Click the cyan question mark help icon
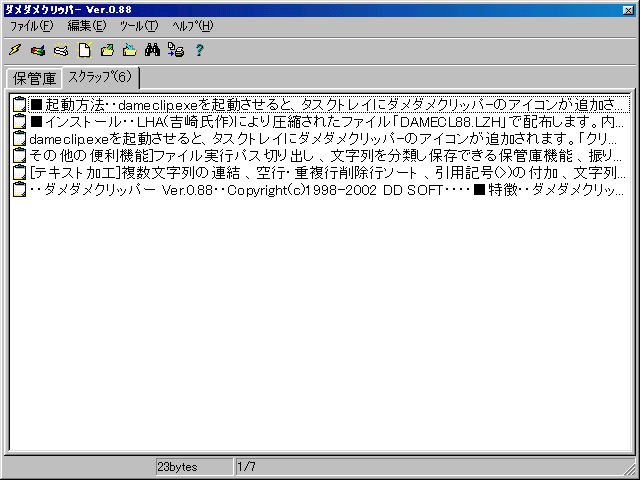 coord(199,50)
